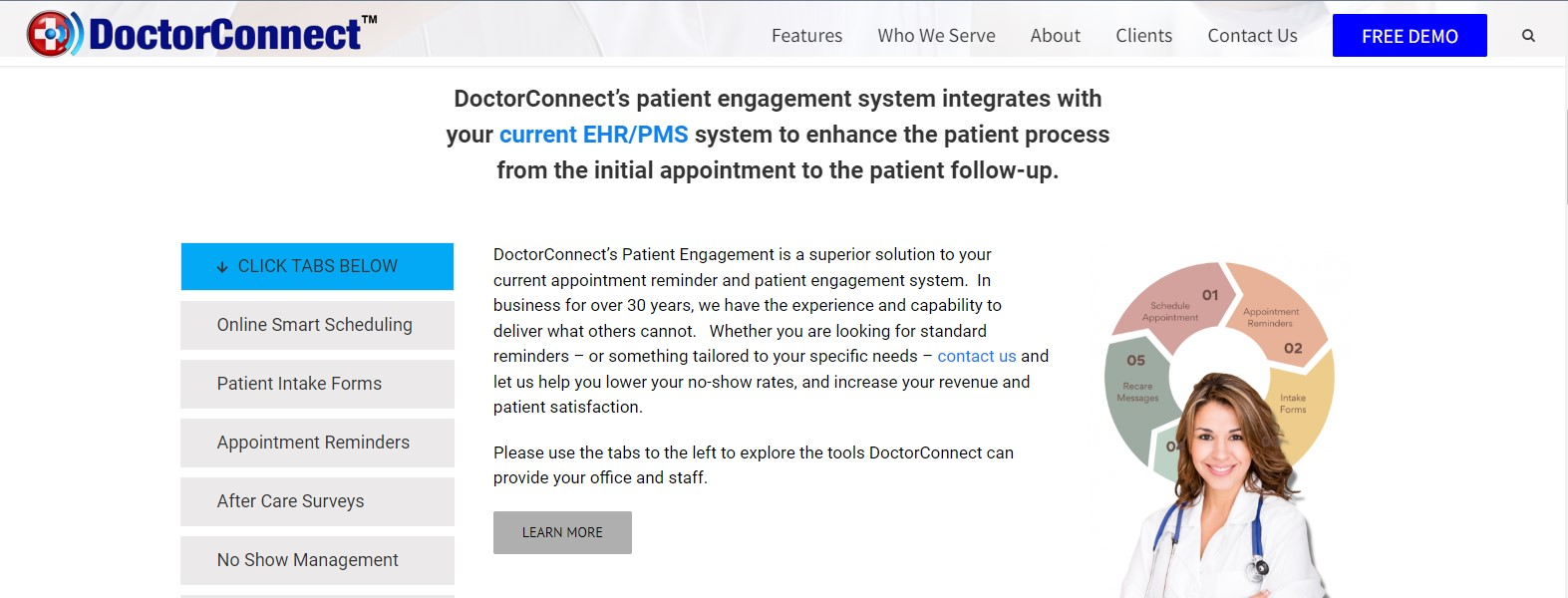Follow the current EHR/PMS link
This screenshot has width=1568, height=598.
(x=593, y=135)
